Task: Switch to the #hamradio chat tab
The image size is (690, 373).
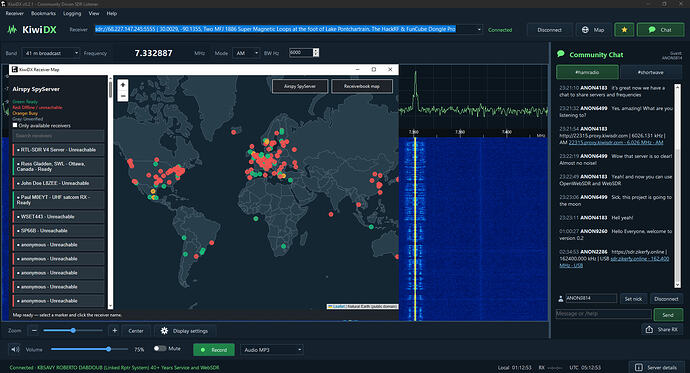Action: 587,72
